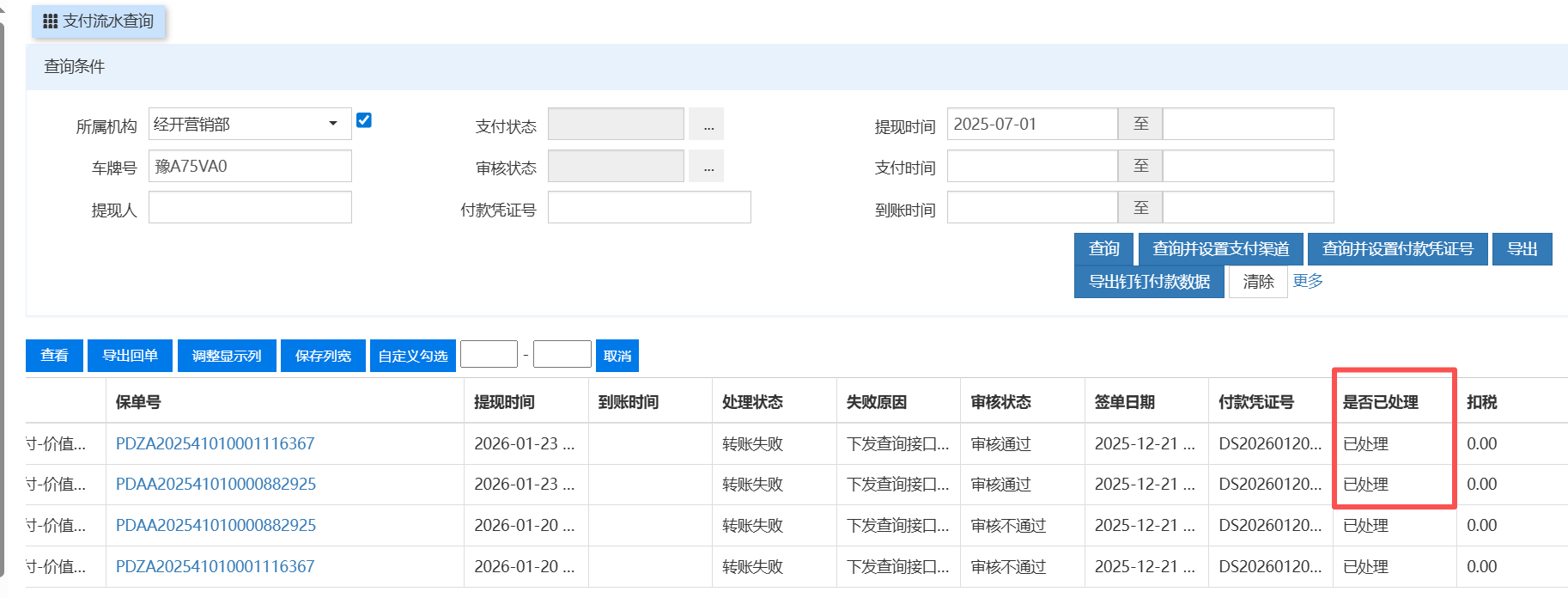Click the 下发查询接口... cell in last row

898,567
